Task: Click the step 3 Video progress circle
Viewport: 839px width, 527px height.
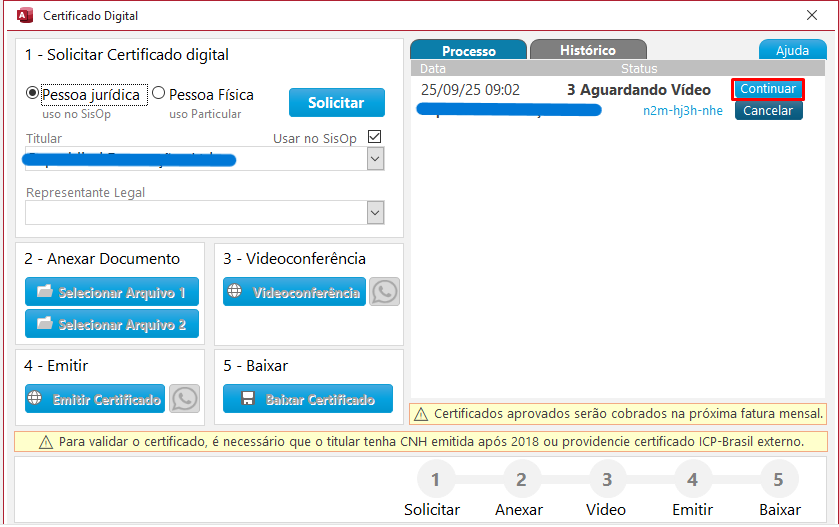Action: pyautogui.click(x=606, y=480)
